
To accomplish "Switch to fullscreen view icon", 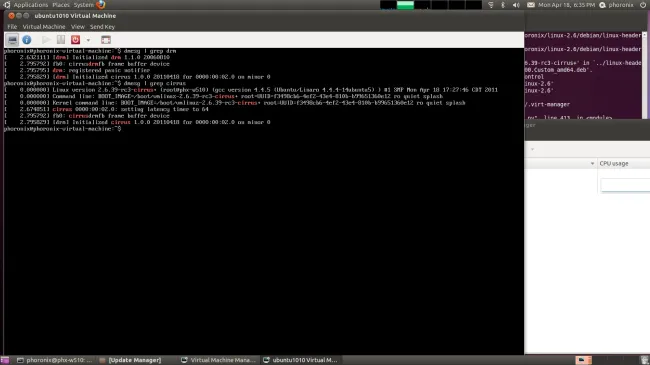I will (x=106, y=40).
